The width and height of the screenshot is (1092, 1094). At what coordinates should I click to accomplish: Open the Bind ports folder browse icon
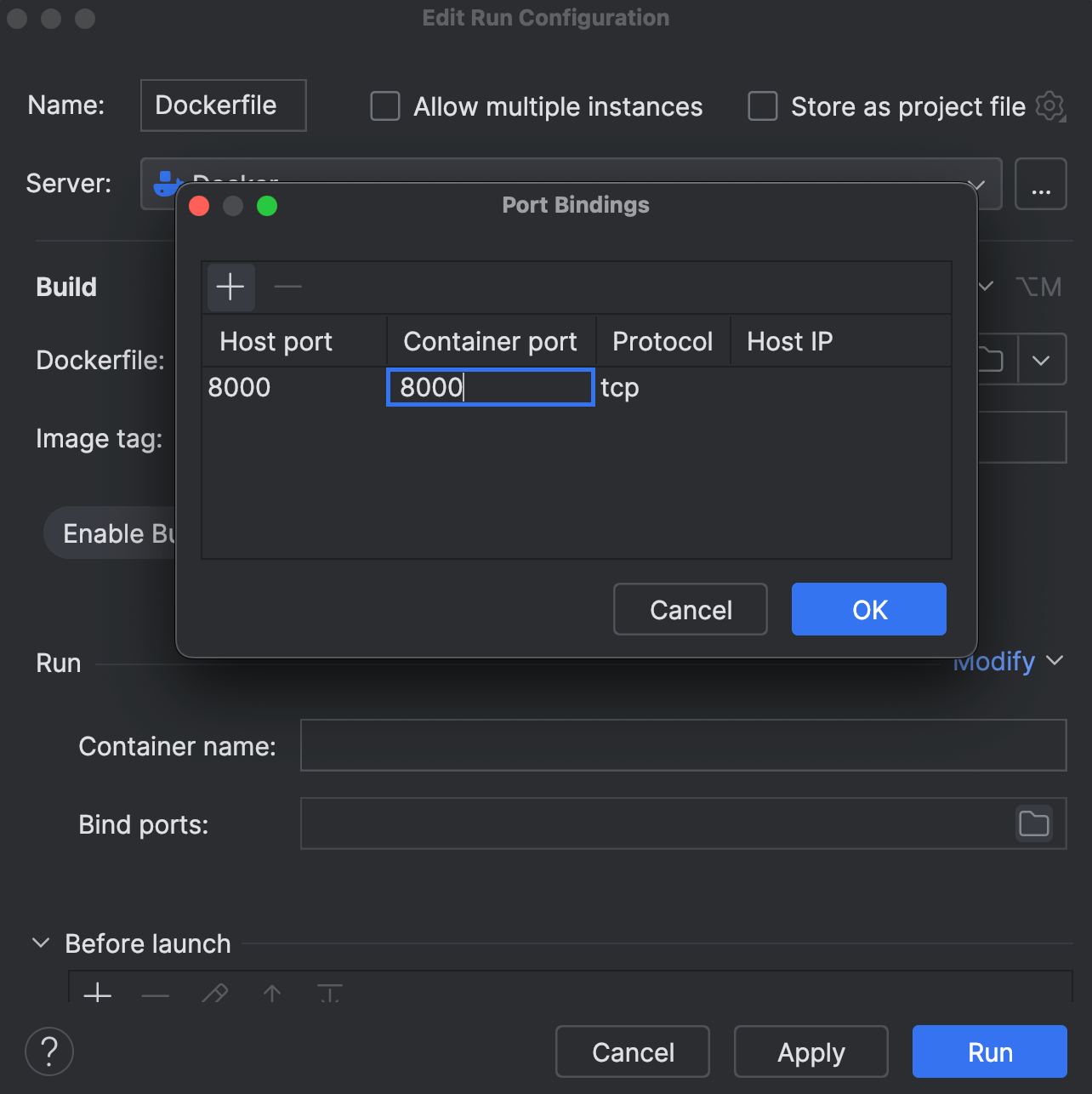point(1033,823)
